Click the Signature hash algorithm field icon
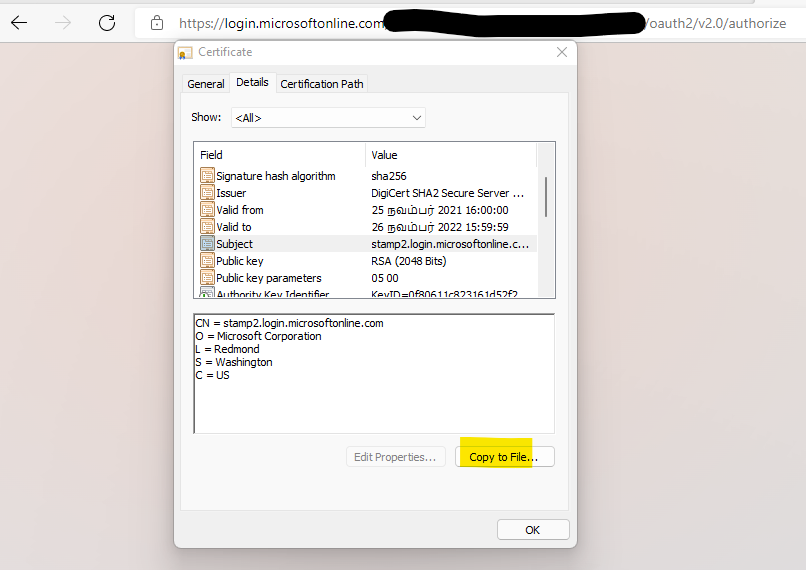This screenshot has height=570, width=806. point(207,176)
